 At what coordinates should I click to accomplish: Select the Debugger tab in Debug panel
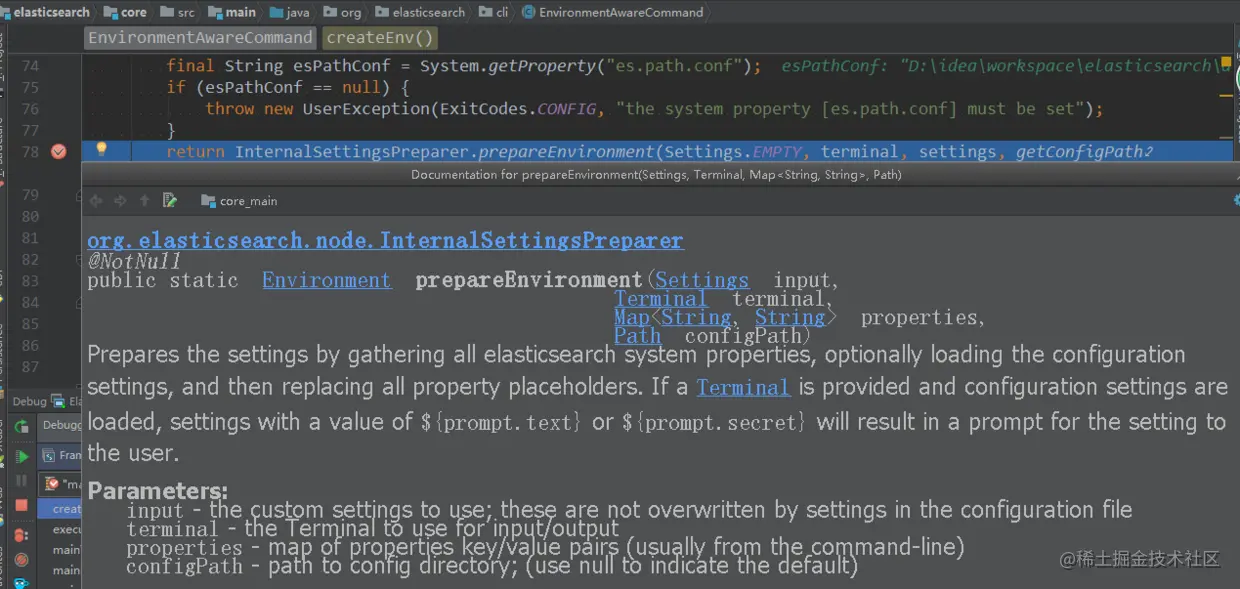pos(60,425)
